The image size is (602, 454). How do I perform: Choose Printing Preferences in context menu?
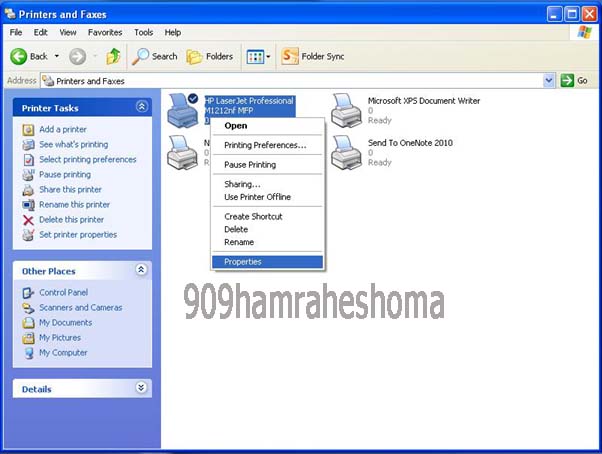coord(267,145)
